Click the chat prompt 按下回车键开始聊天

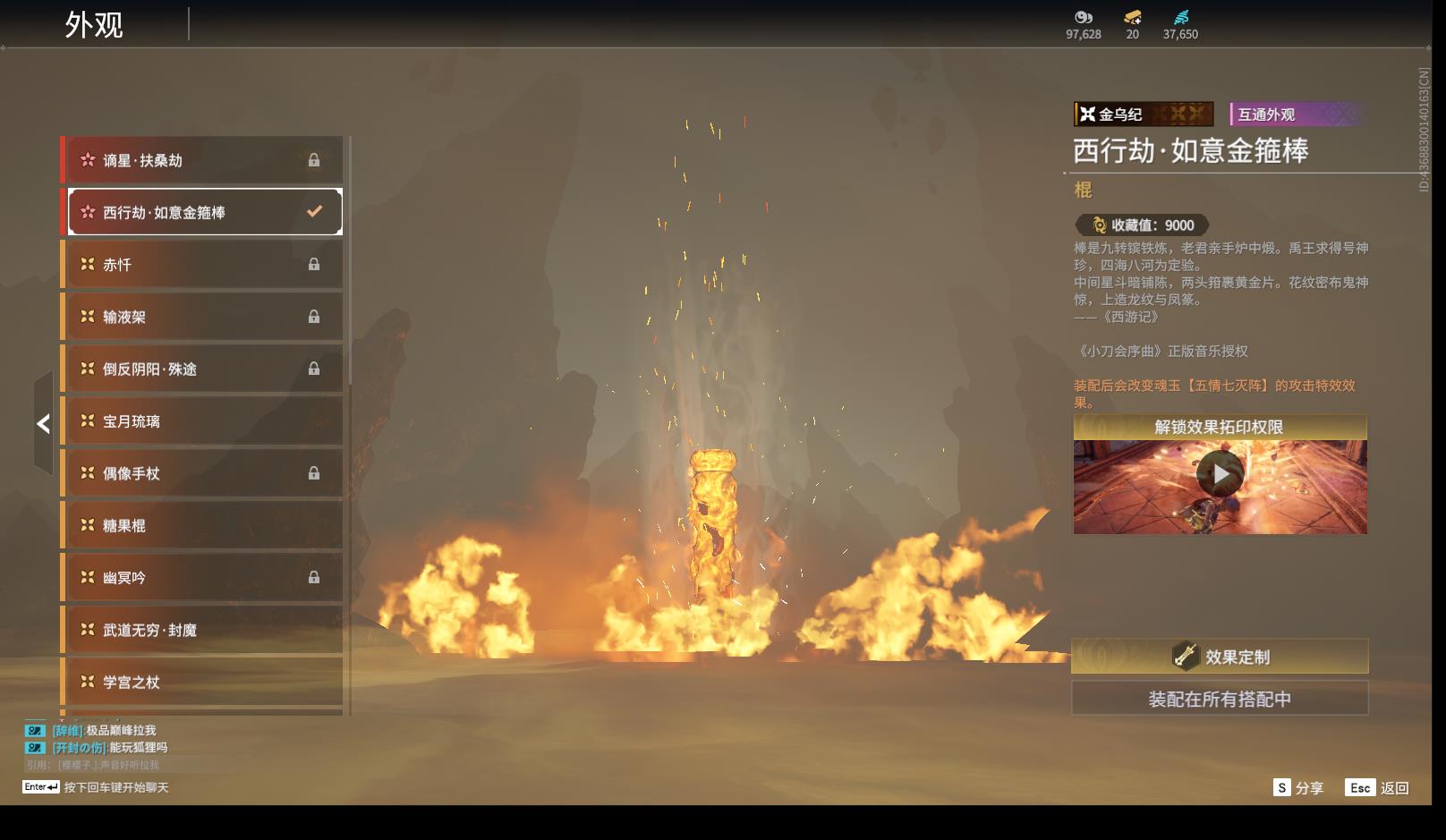115,787
